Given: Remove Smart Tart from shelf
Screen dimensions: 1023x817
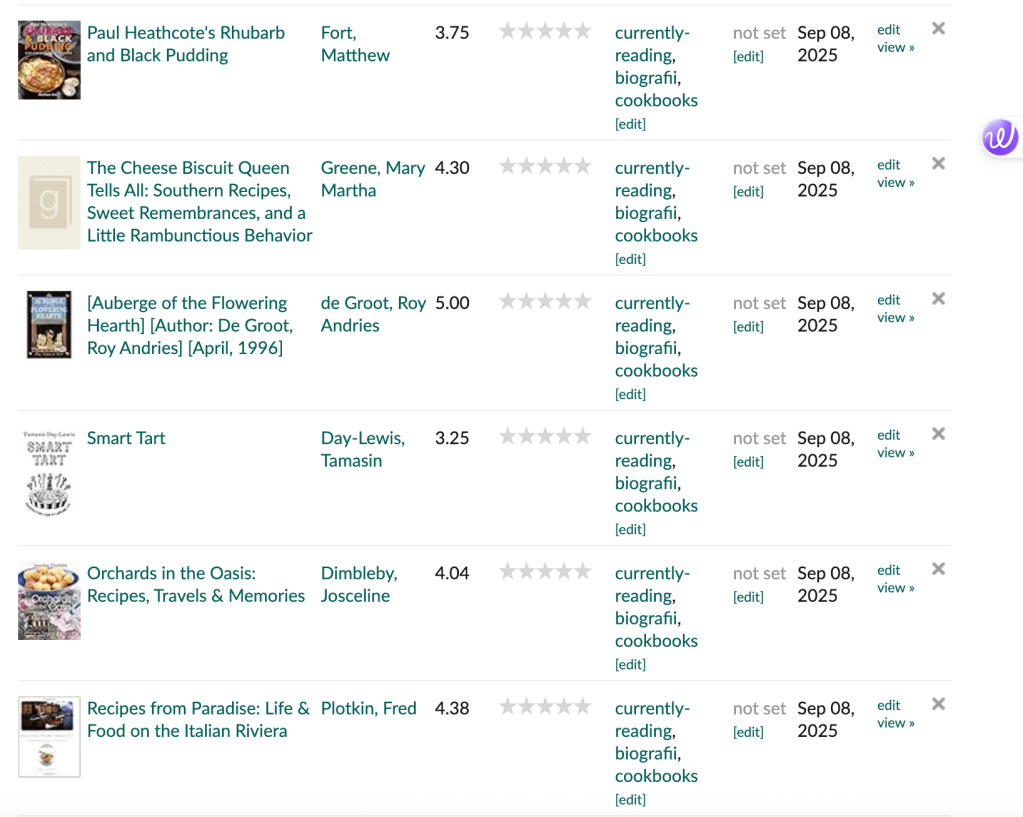Looking at the screenshot, I should pyautogui.click(x=938, y=434).
